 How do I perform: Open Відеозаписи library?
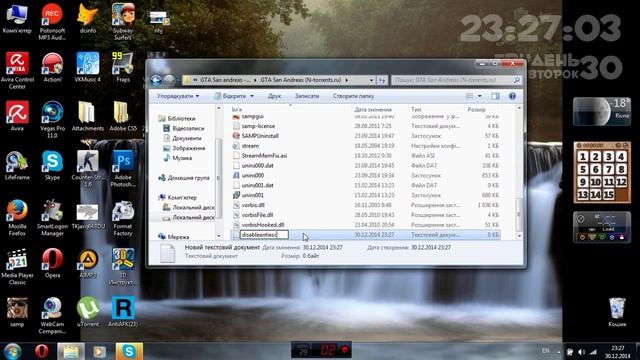pyautogui.click(x=183, y=128)
